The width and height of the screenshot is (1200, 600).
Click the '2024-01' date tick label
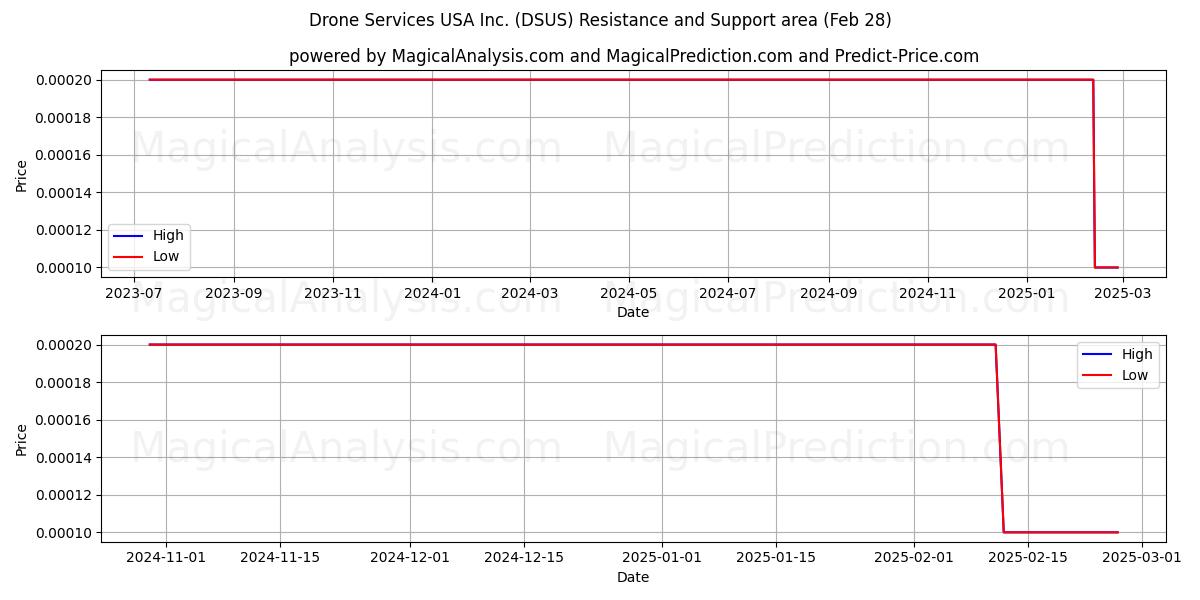click(432, 294)
